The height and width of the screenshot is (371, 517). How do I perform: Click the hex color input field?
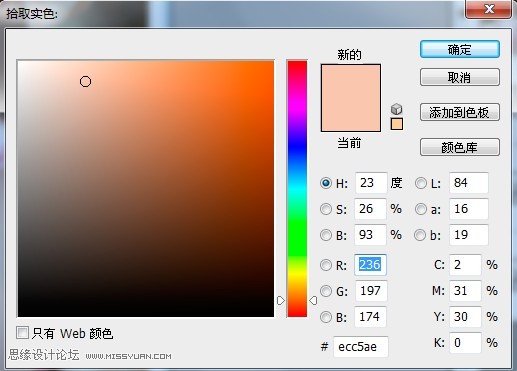pos(361,347)
